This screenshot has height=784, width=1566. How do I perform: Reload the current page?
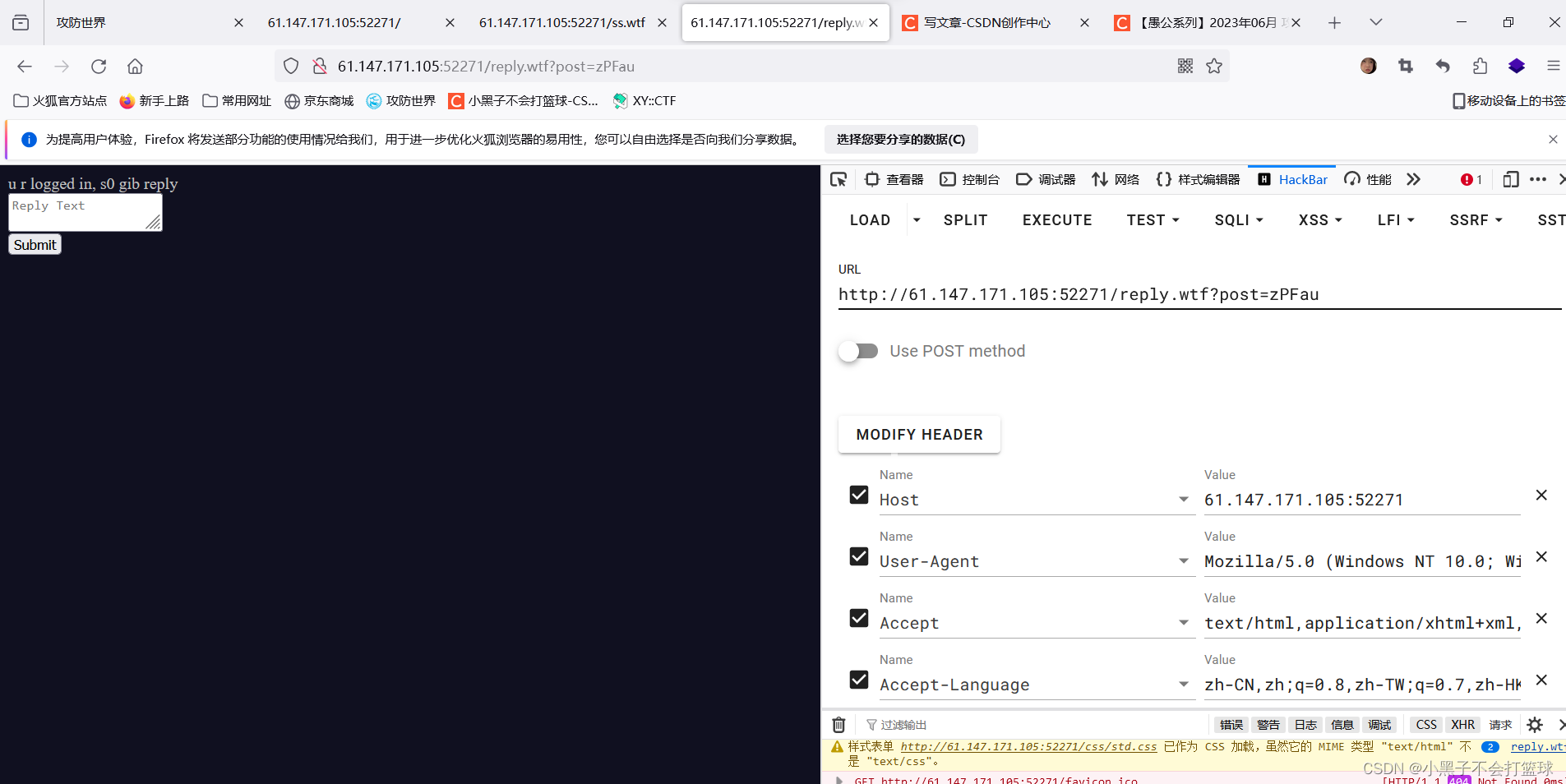98,66
